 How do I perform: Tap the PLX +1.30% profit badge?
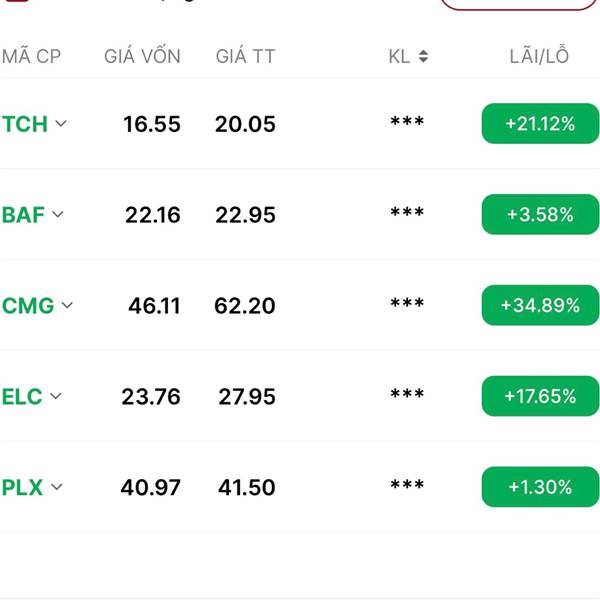(x=540, y=487)
